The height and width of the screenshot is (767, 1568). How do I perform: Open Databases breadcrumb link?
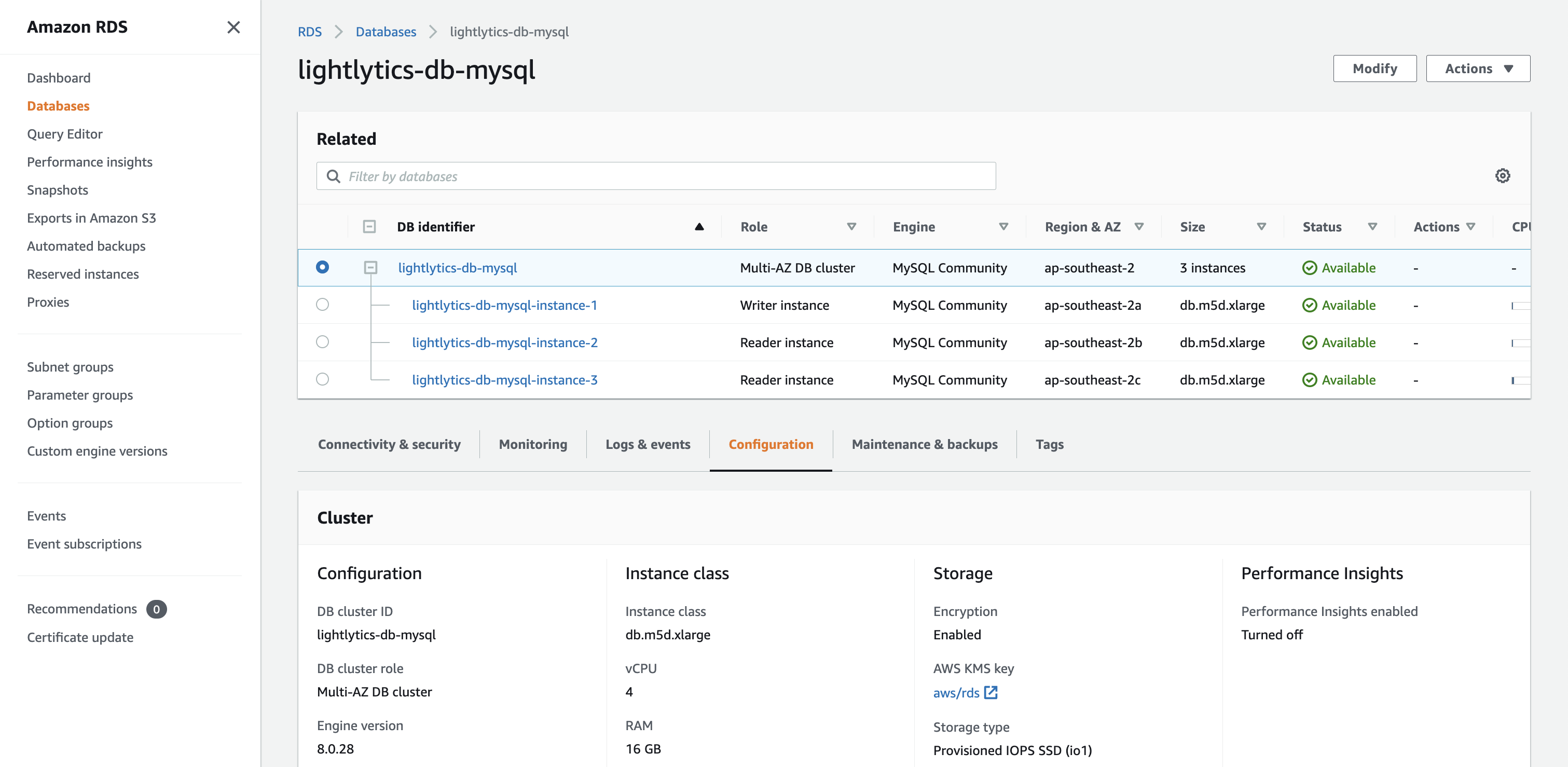coord(386,32)
